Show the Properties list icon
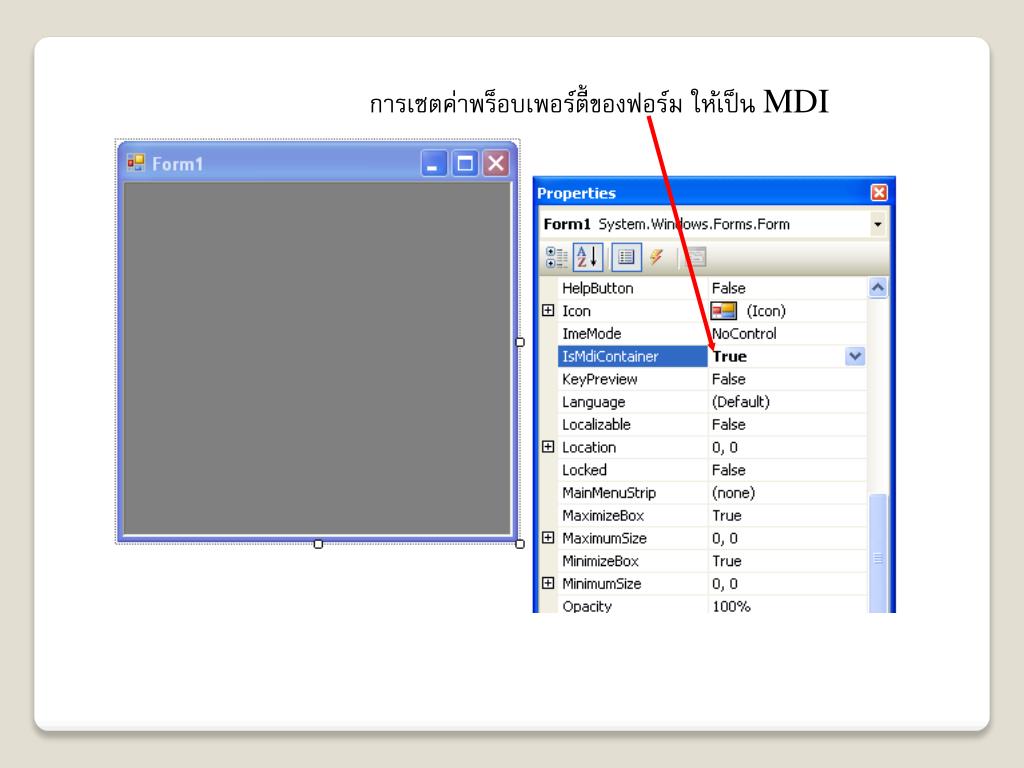 tap(626, 257)
